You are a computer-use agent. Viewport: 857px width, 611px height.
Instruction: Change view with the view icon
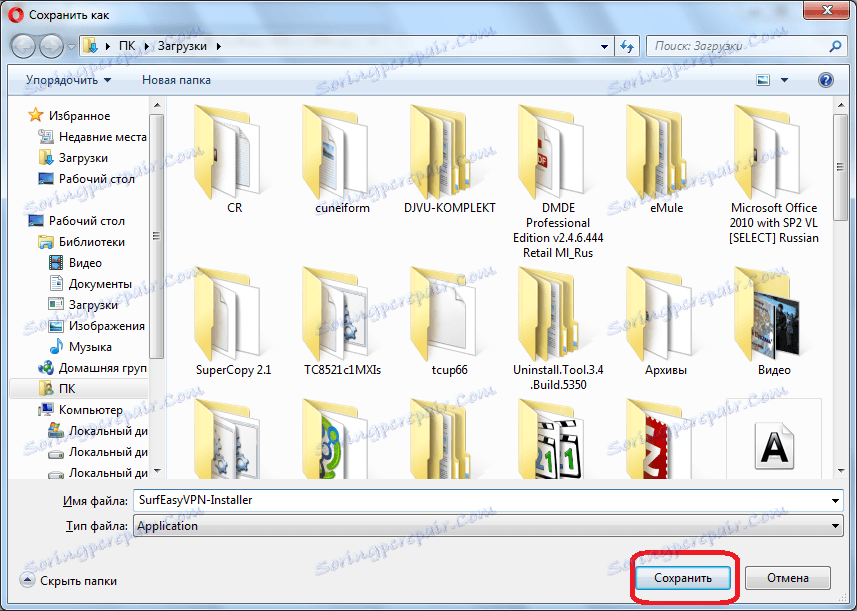click(763, 80)
